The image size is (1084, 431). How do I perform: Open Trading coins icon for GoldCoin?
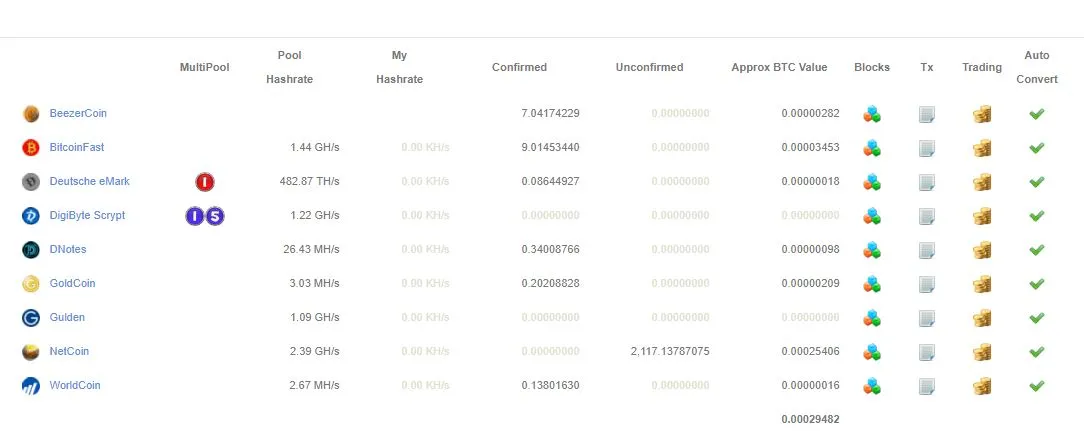click(x=982, y=284)
